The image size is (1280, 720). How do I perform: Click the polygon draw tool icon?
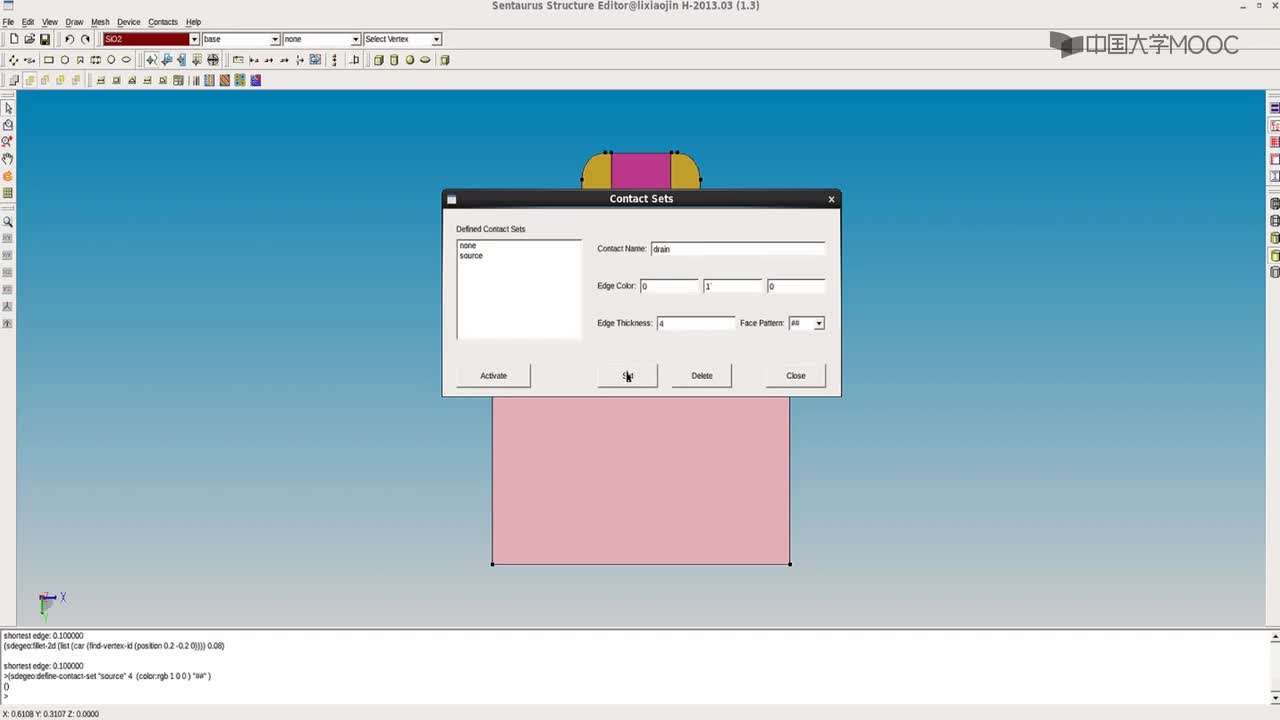(80, 60)
